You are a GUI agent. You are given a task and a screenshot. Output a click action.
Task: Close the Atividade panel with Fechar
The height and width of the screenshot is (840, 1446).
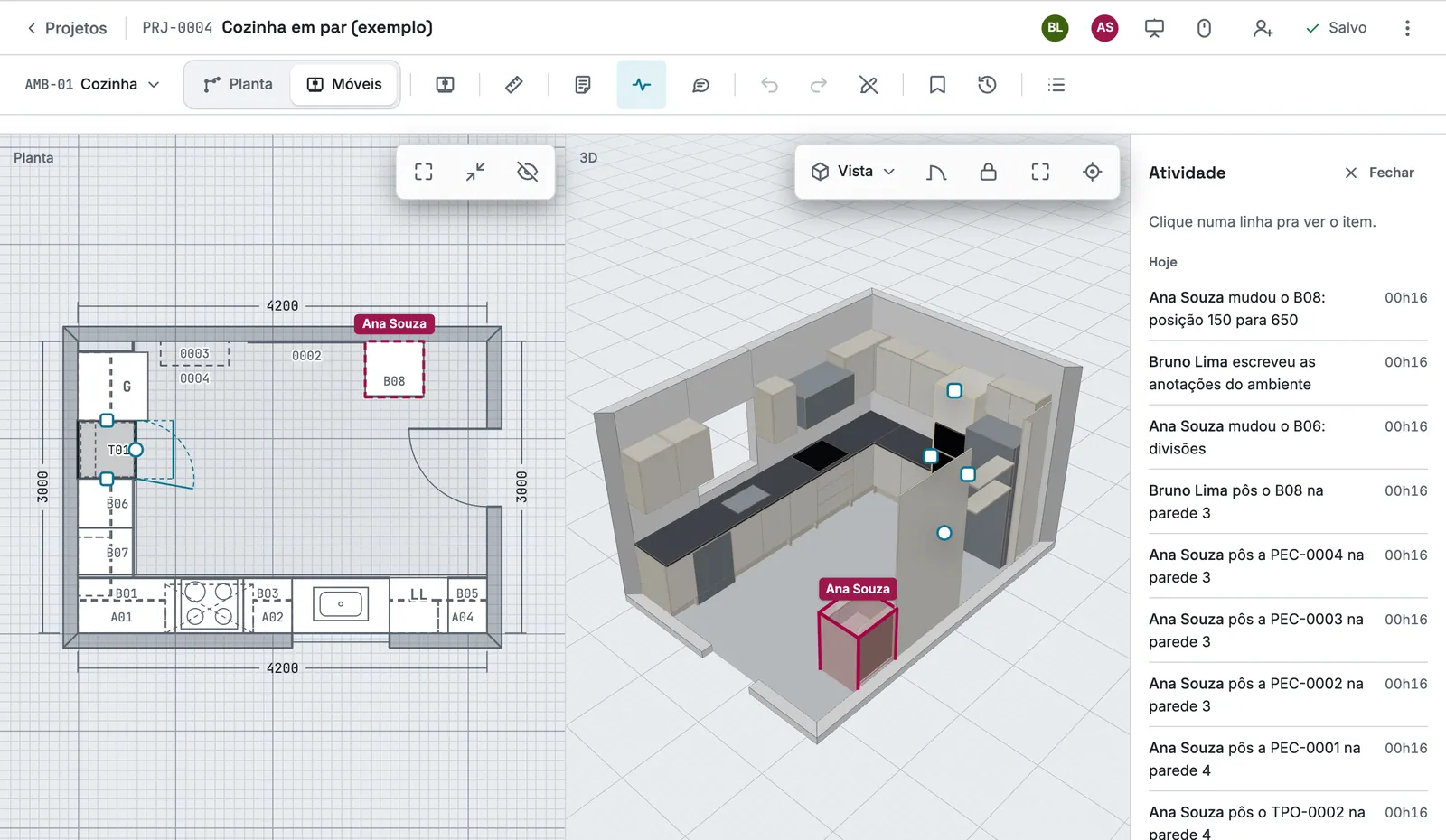pos(1379,173)
